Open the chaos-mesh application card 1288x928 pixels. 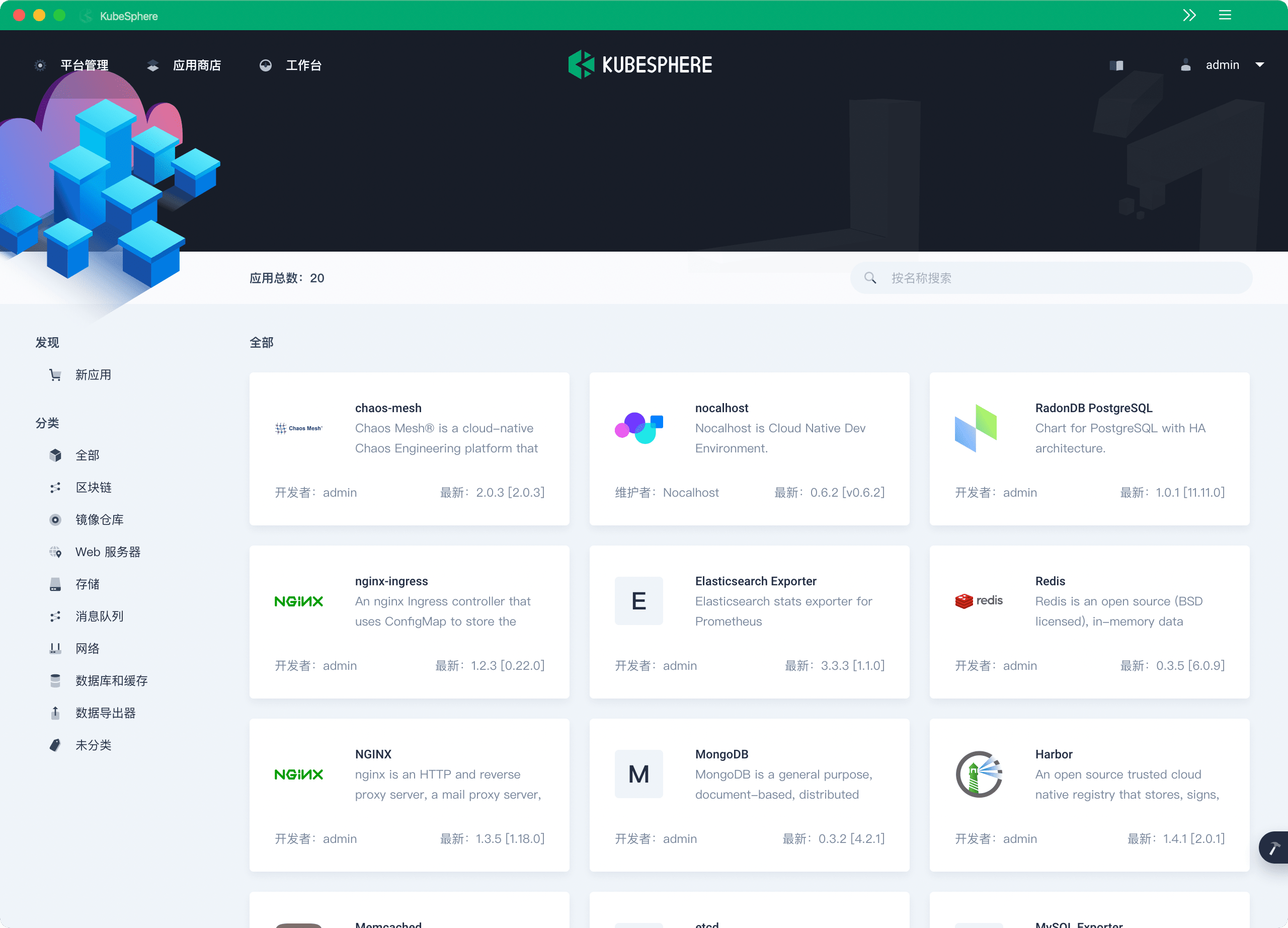[409, 450]
